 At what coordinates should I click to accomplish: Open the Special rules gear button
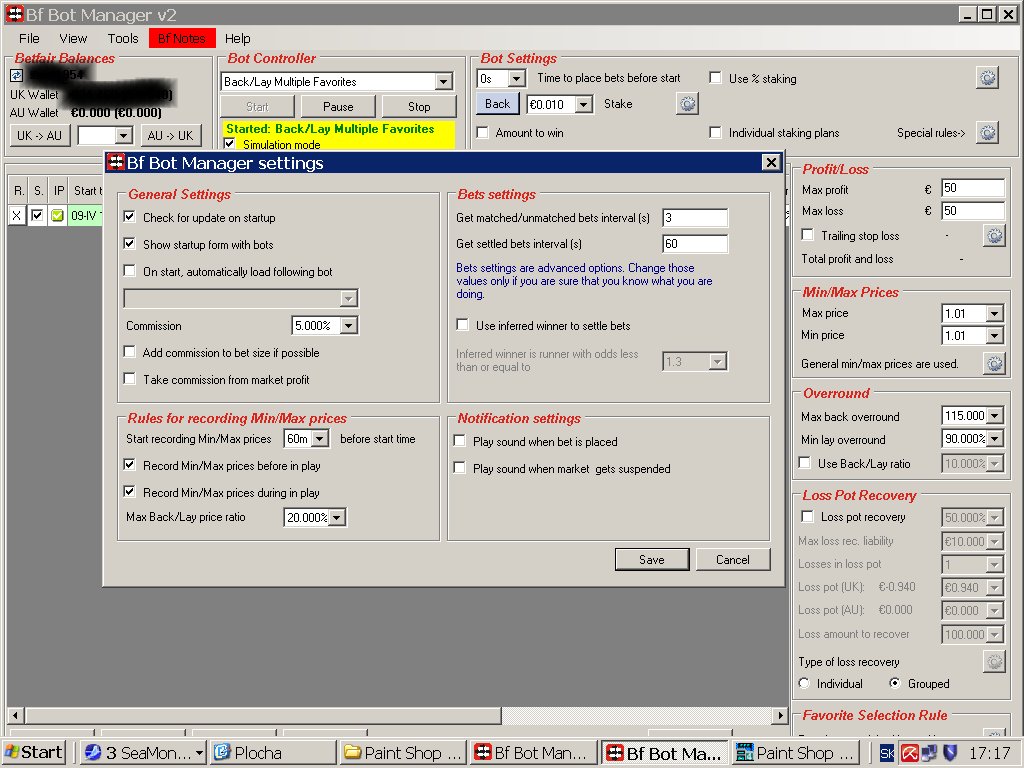(987, 133)
